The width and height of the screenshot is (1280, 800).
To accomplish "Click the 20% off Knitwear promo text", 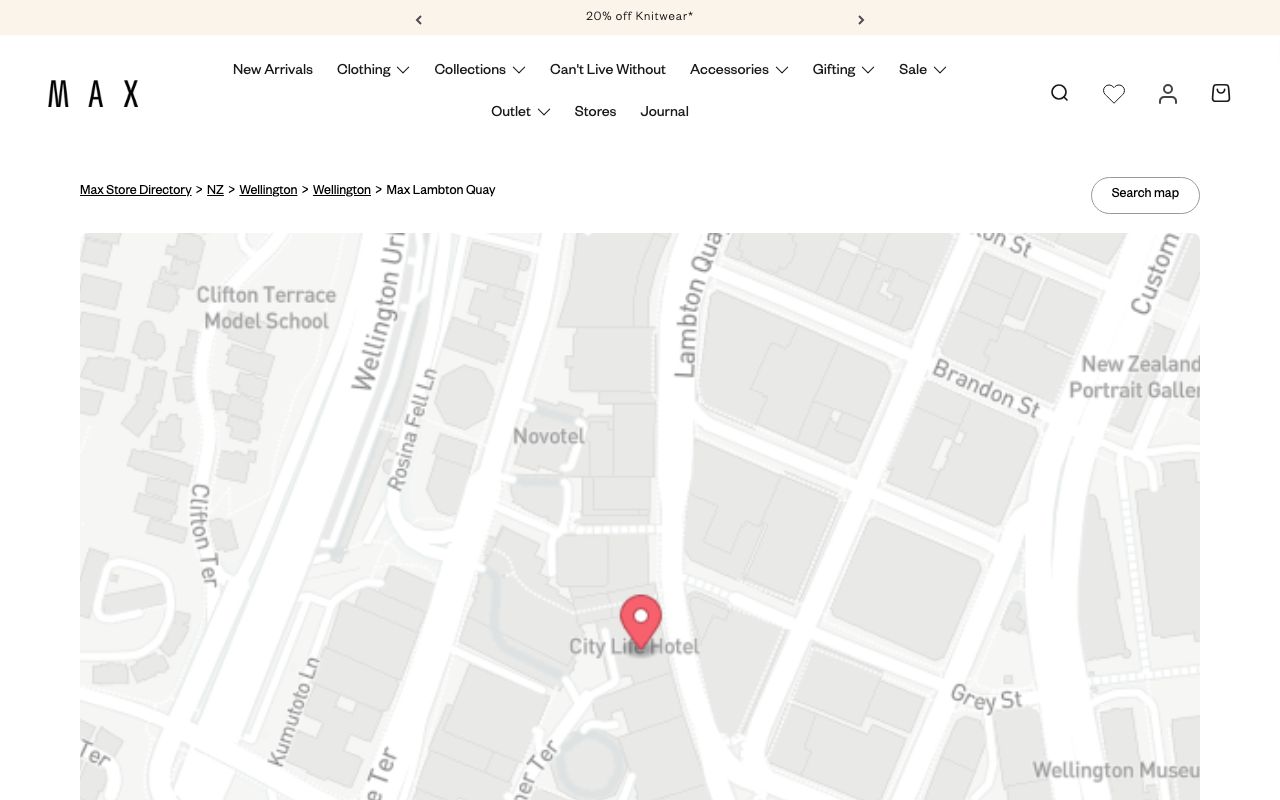I will point(640,16).
